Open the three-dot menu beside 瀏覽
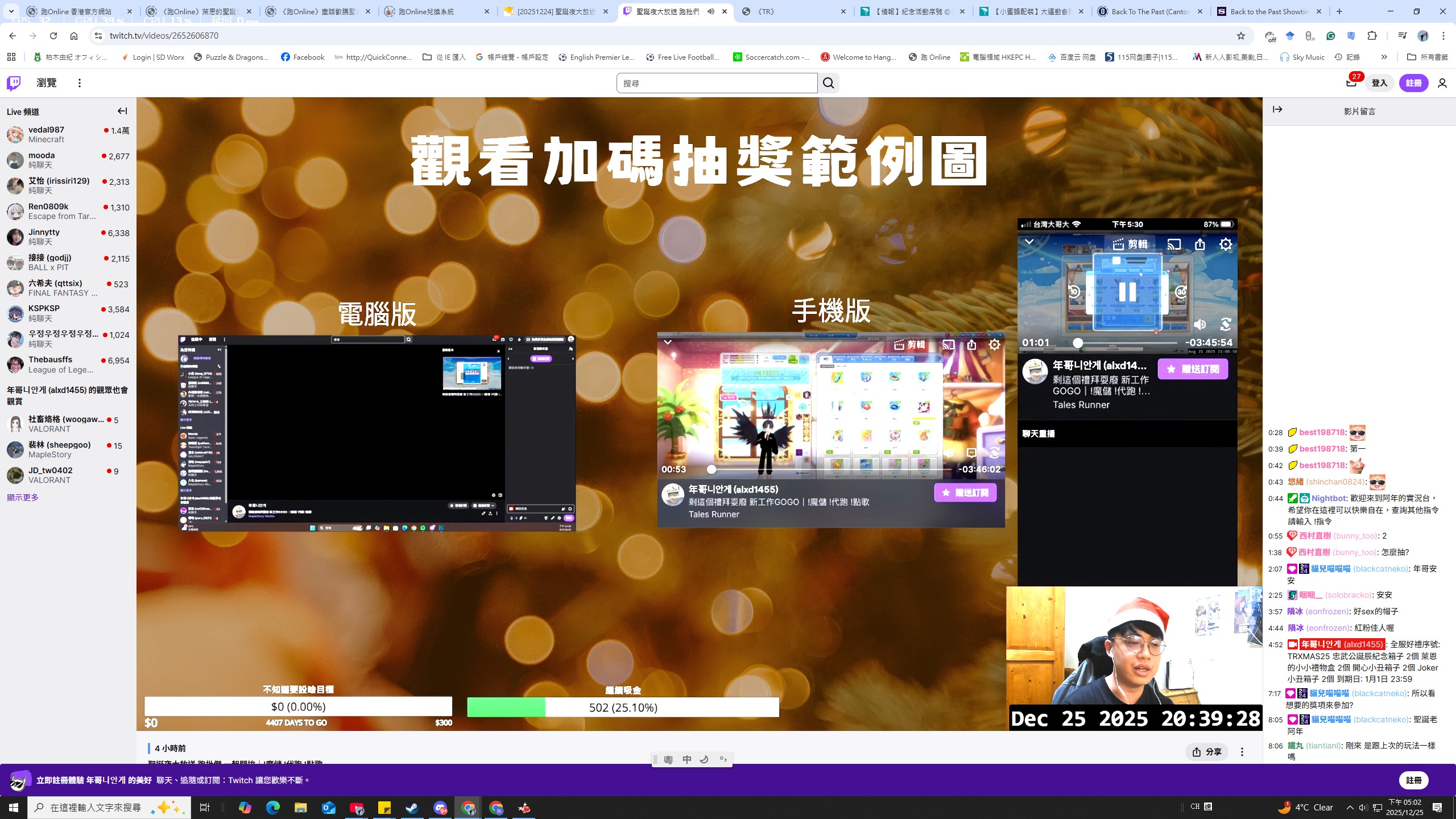1456x819 pixels. (80, 83)
